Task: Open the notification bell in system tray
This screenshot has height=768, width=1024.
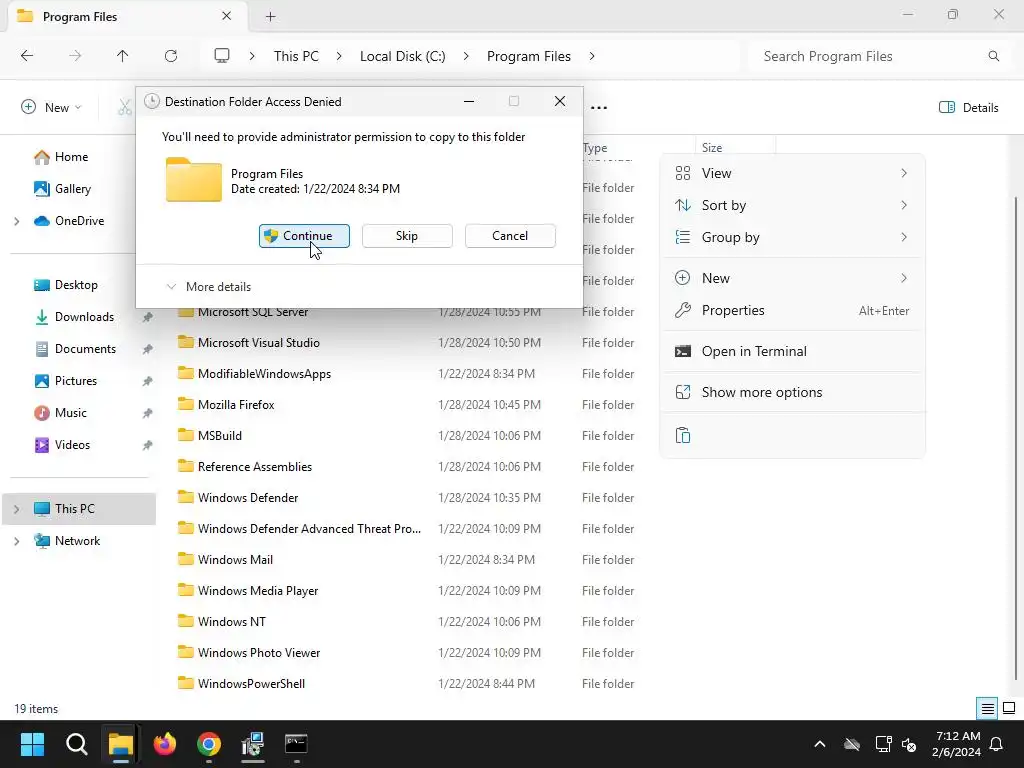Action: (997, 744)
